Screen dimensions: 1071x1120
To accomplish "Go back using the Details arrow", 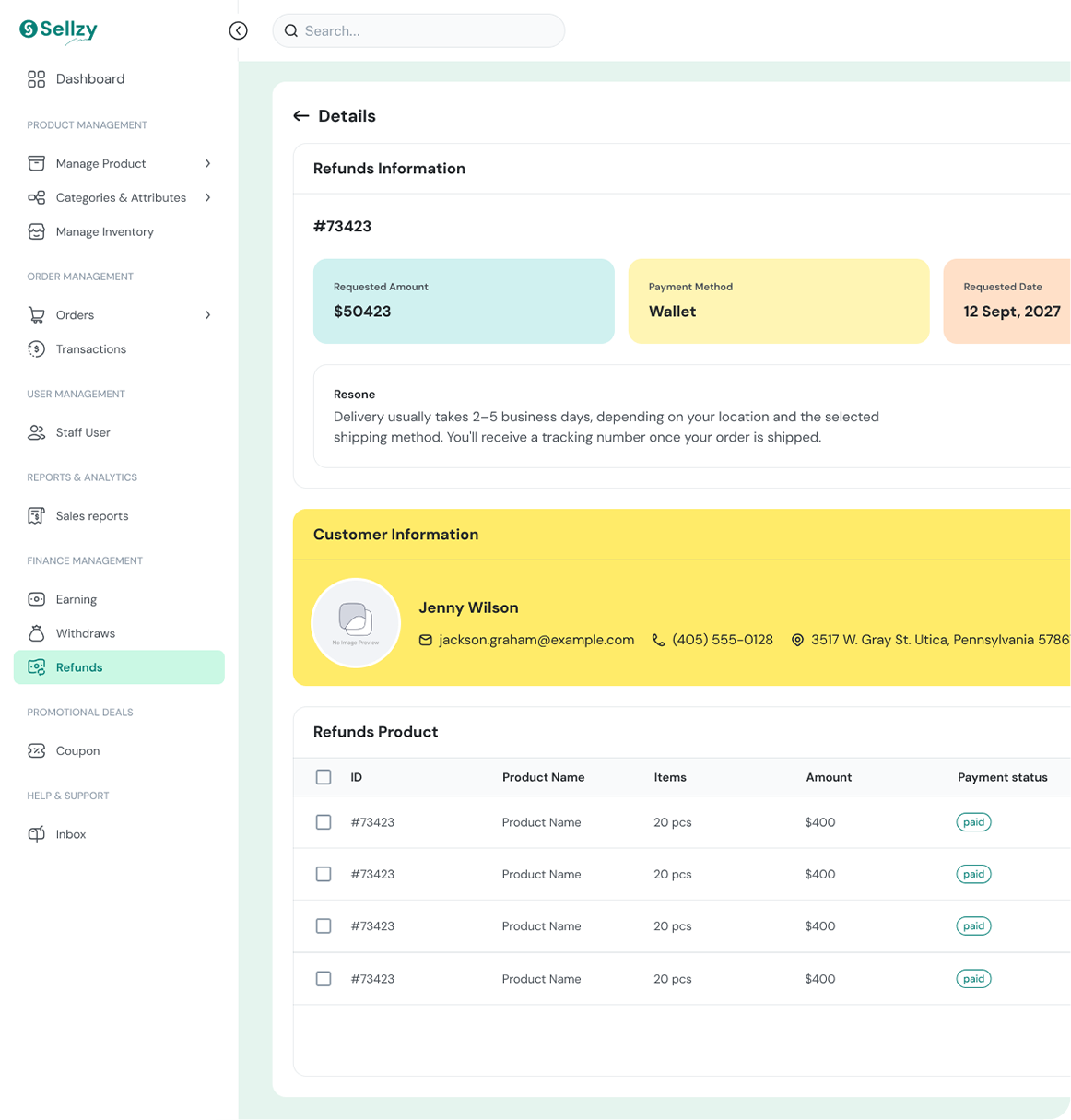I will coord(300,116).
